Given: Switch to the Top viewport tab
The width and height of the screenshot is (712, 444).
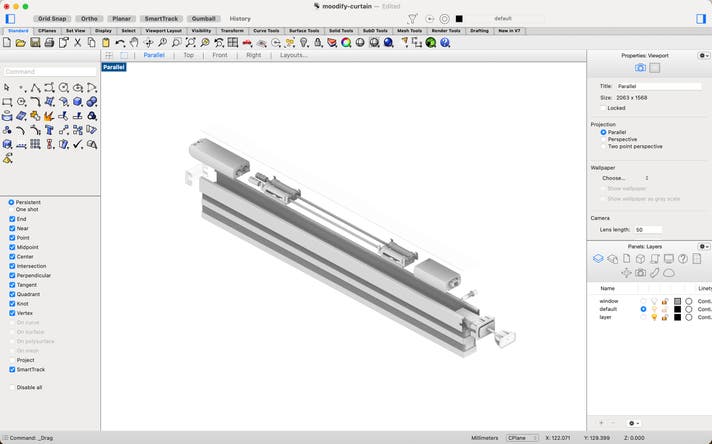Looking at the screenshot, I should 188,55.
